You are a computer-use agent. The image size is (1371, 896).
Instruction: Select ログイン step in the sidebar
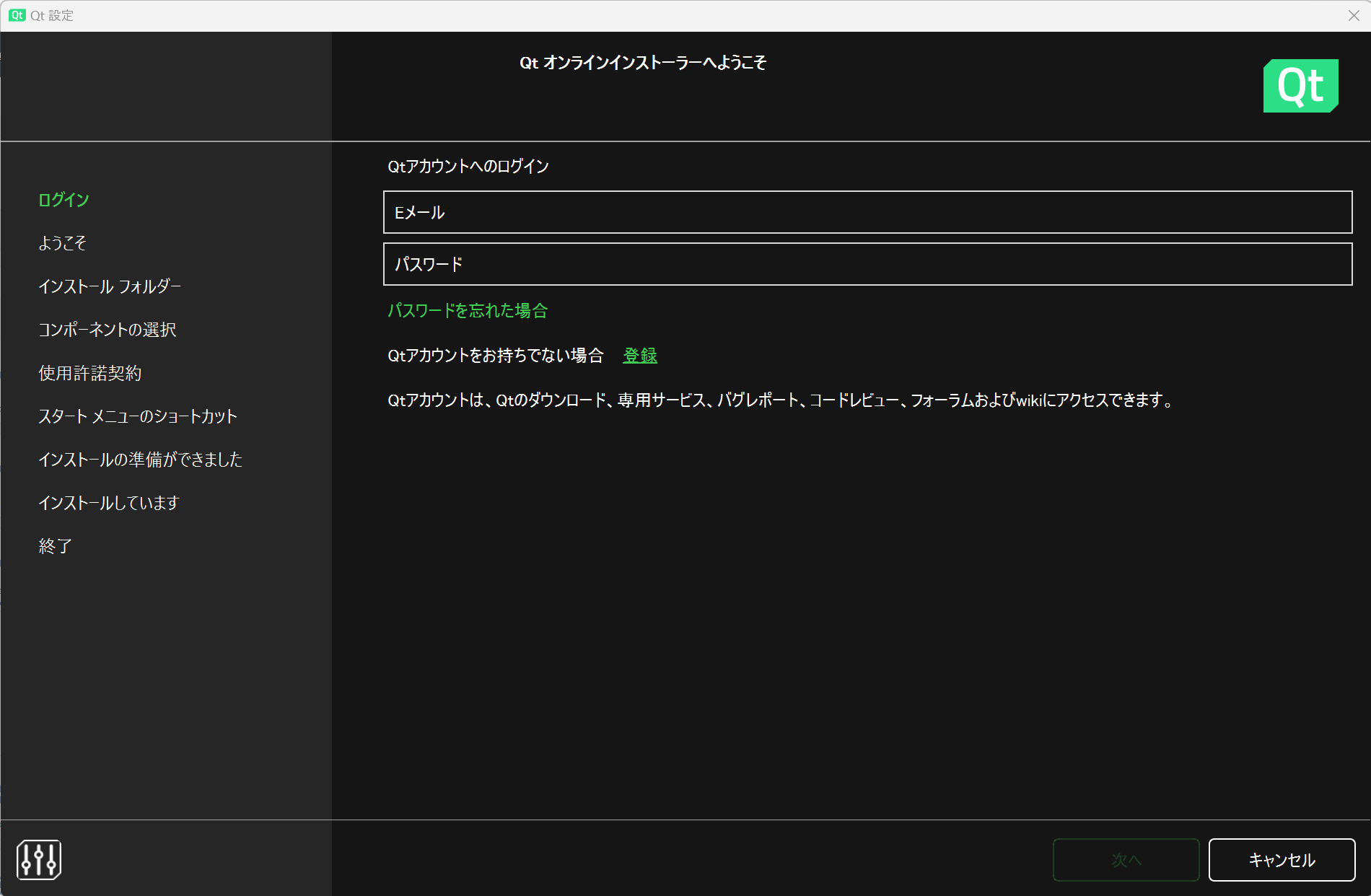tap(63, 200)
